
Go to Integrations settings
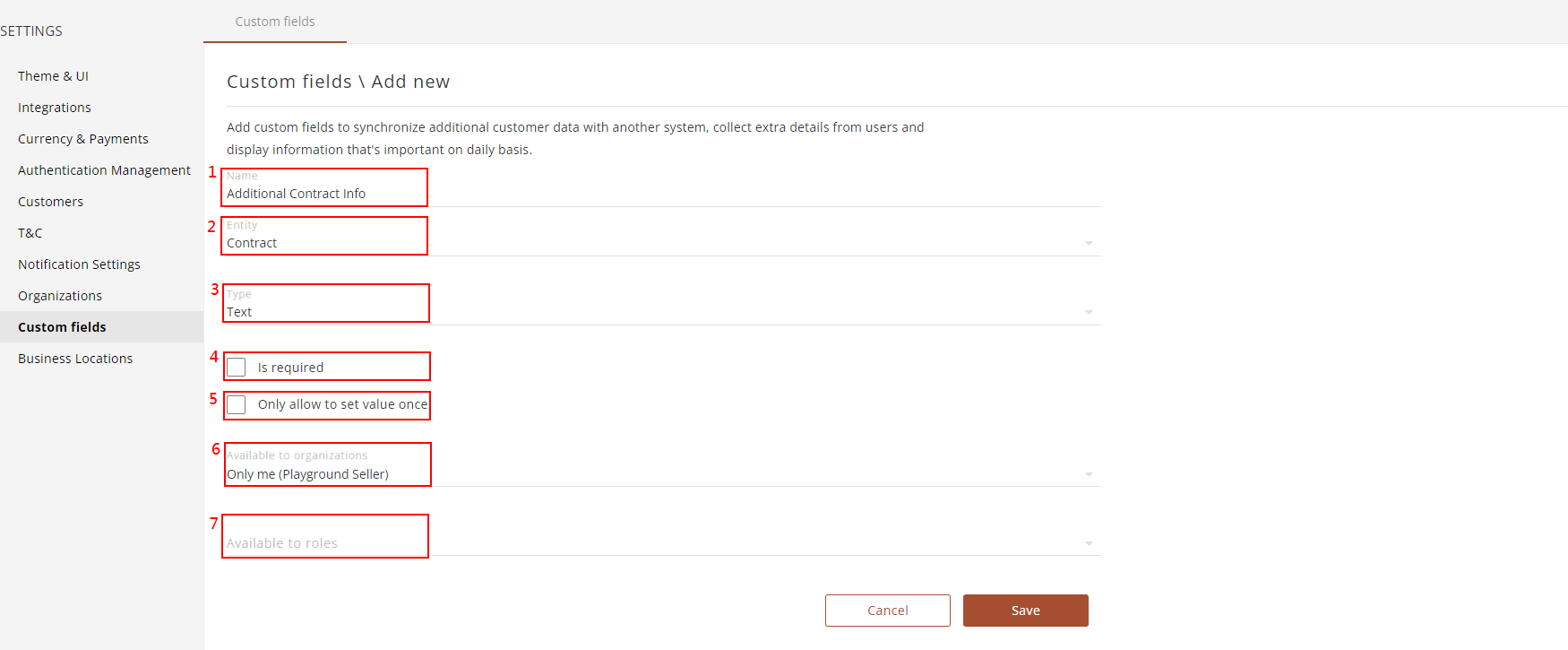tap(55, 108)
